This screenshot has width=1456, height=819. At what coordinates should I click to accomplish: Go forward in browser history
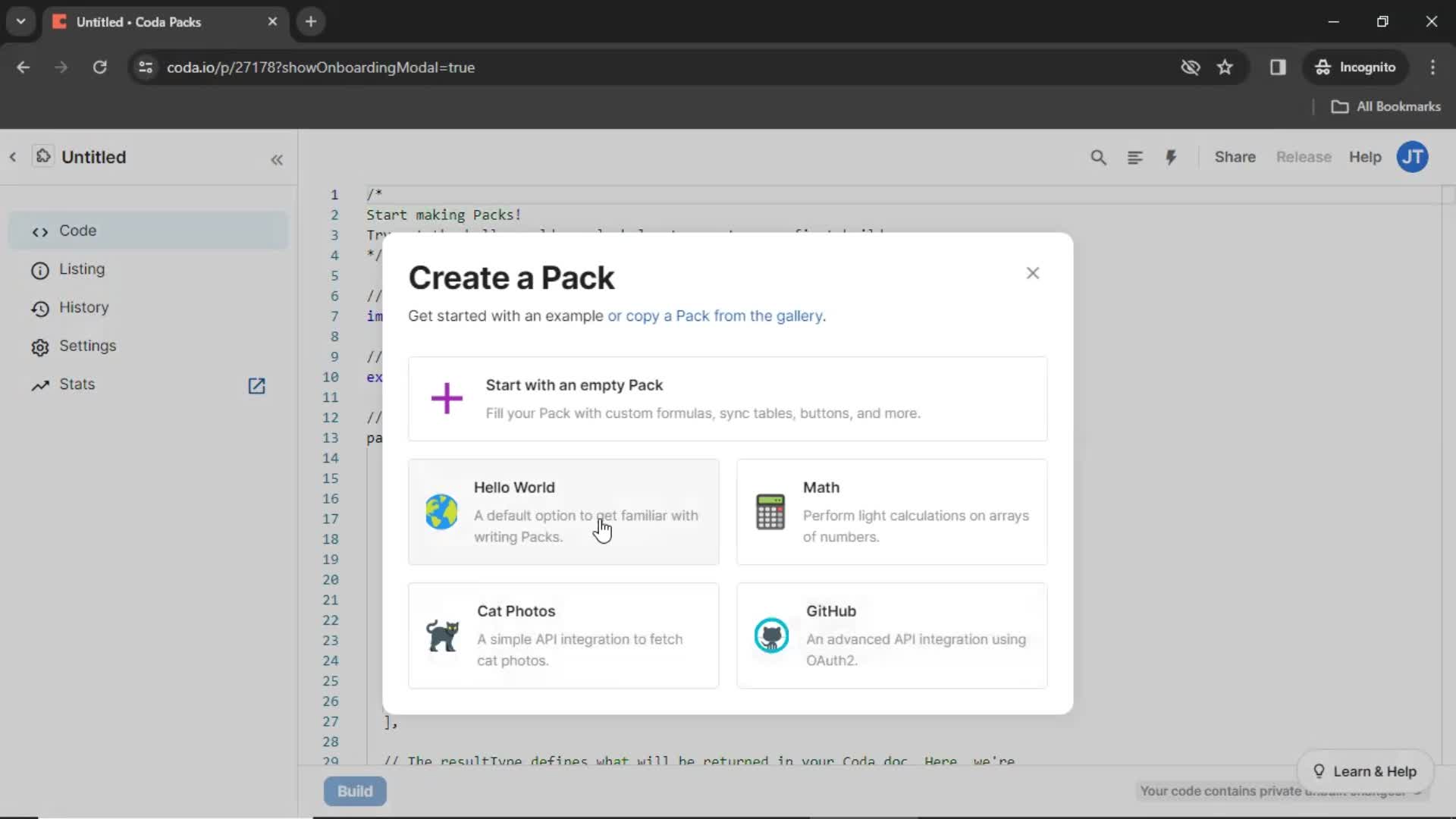click(61, 67)
